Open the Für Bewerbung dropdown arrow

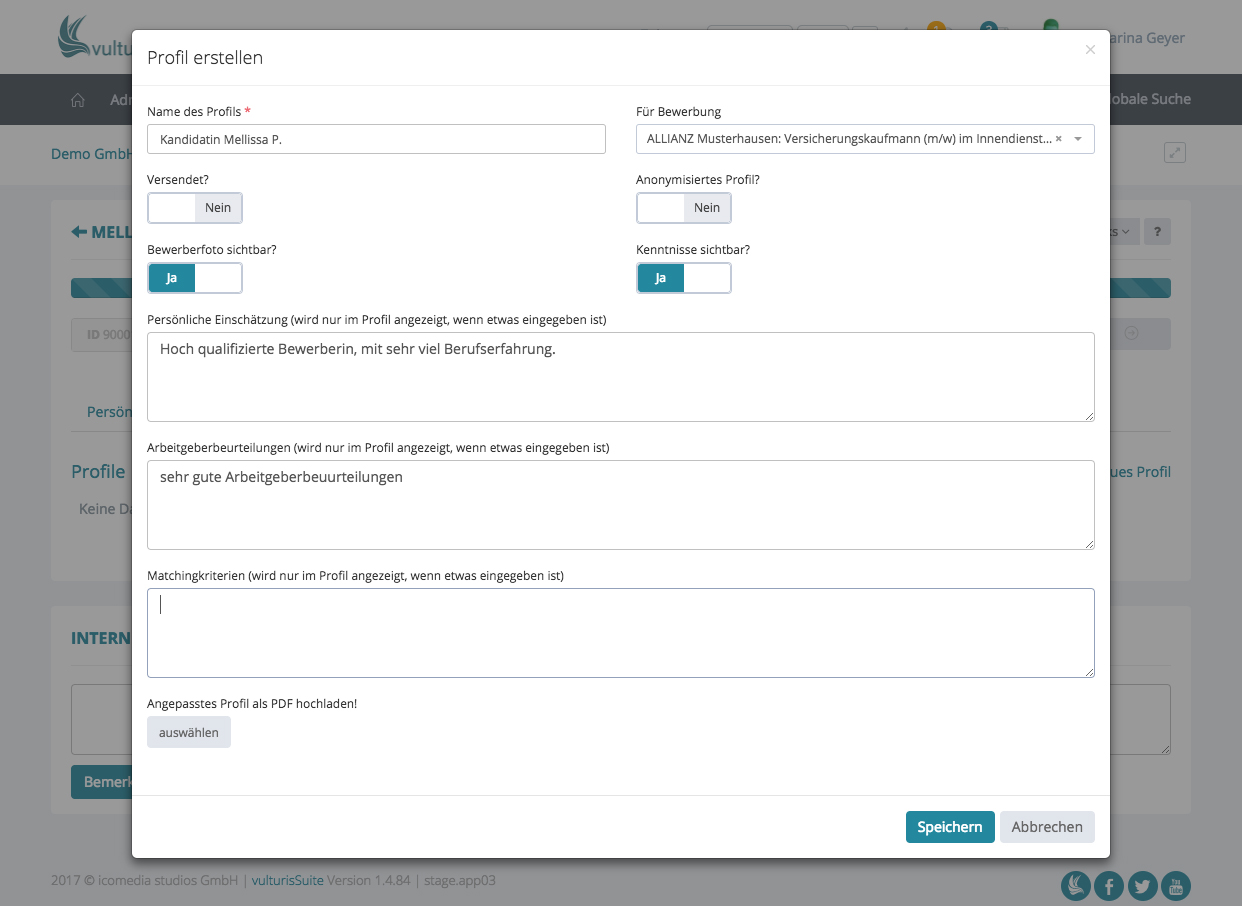(1078, 139)
